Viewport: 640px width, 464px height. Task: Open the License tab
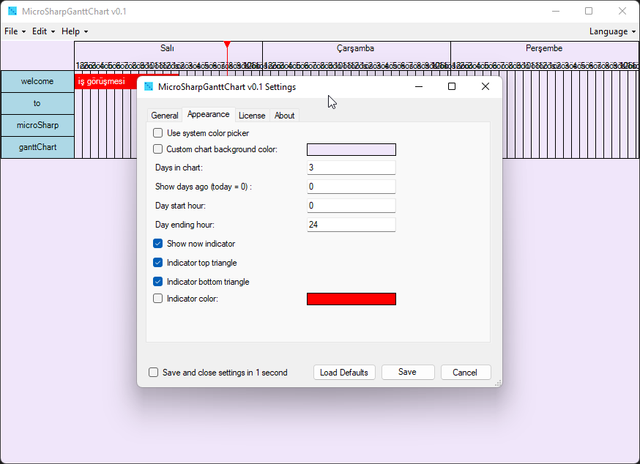pos(252,115)
